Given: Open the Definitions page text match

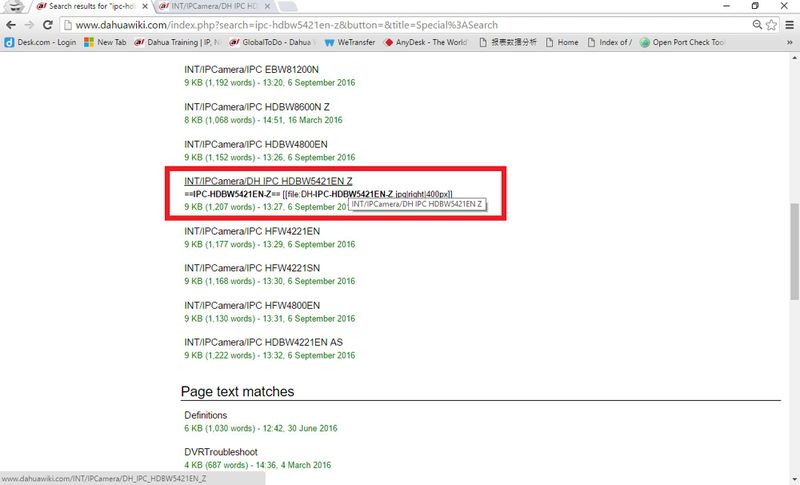Looking at the screenshot, I should point(206,415).
